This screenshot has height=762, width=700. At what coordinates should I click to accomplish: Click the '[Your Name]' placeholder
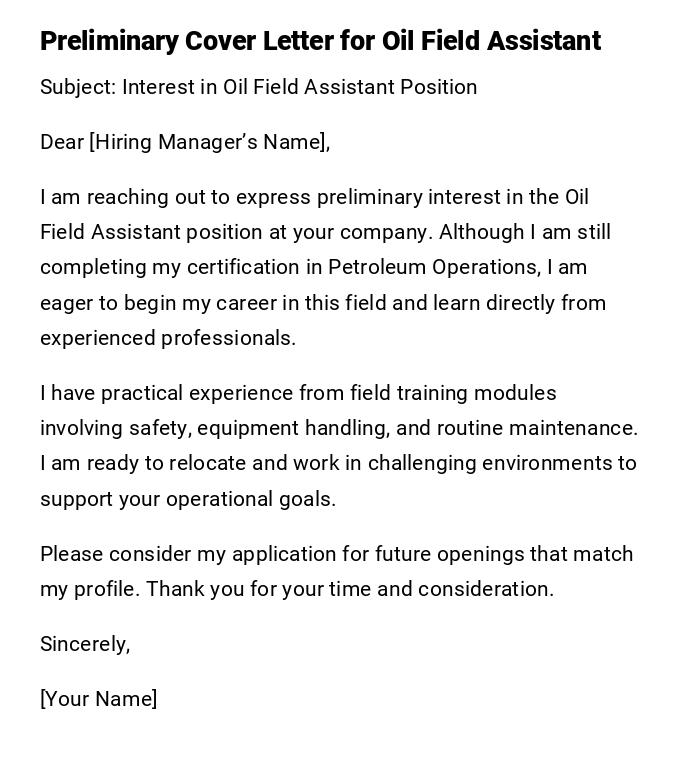pyautogui.click(x=99, y=699)
